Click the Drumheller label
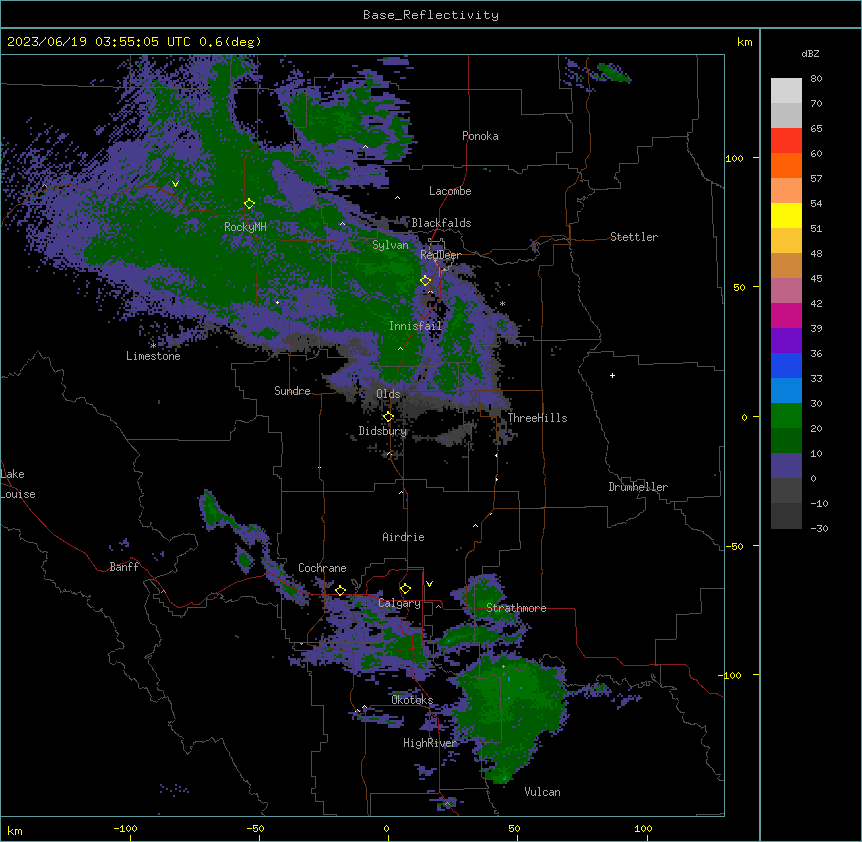 (638, 487)
